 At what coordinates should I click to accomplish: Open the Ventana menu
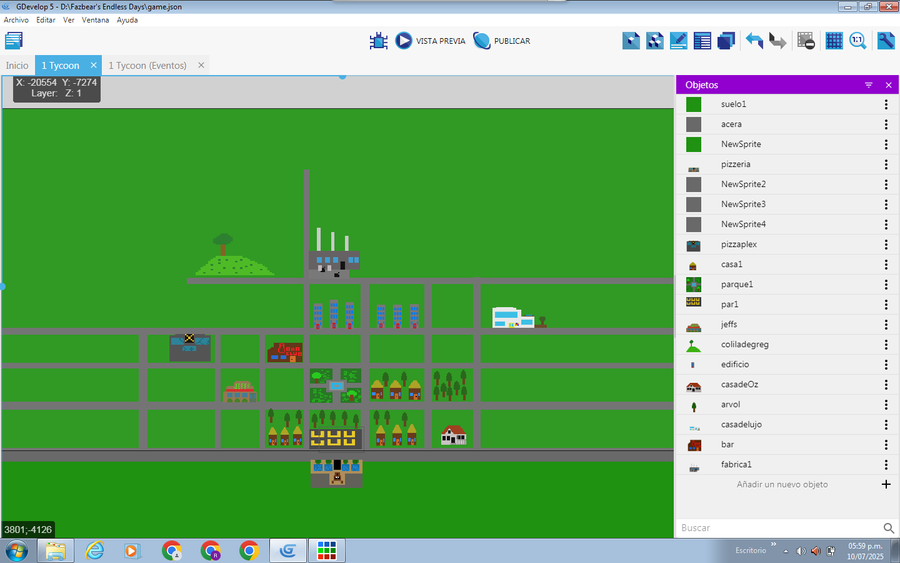tap(95, 20)
